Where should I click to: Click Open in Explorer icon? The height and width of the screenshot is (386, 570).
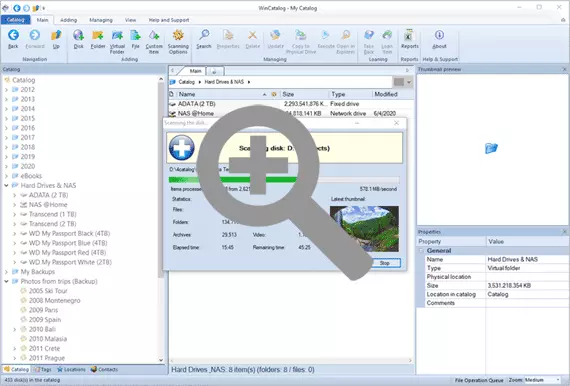[x=345, y=35]
